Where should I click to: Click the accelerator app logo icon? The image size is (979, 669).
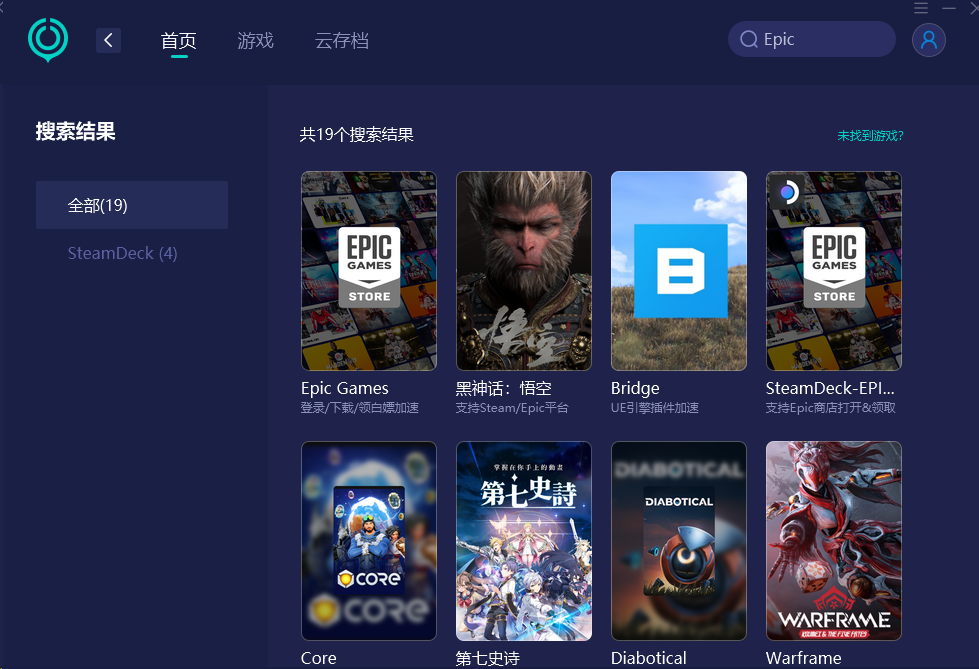(x=47, y=40)
